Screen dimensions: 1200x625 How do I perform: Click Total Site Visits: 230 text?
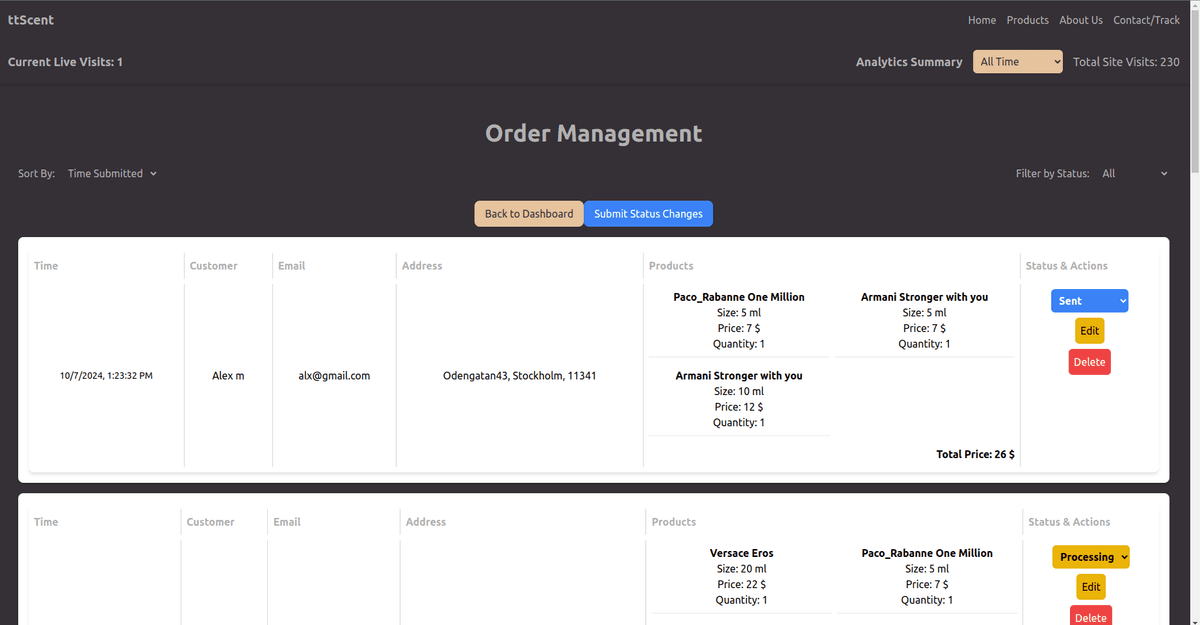click(1126, 62)
